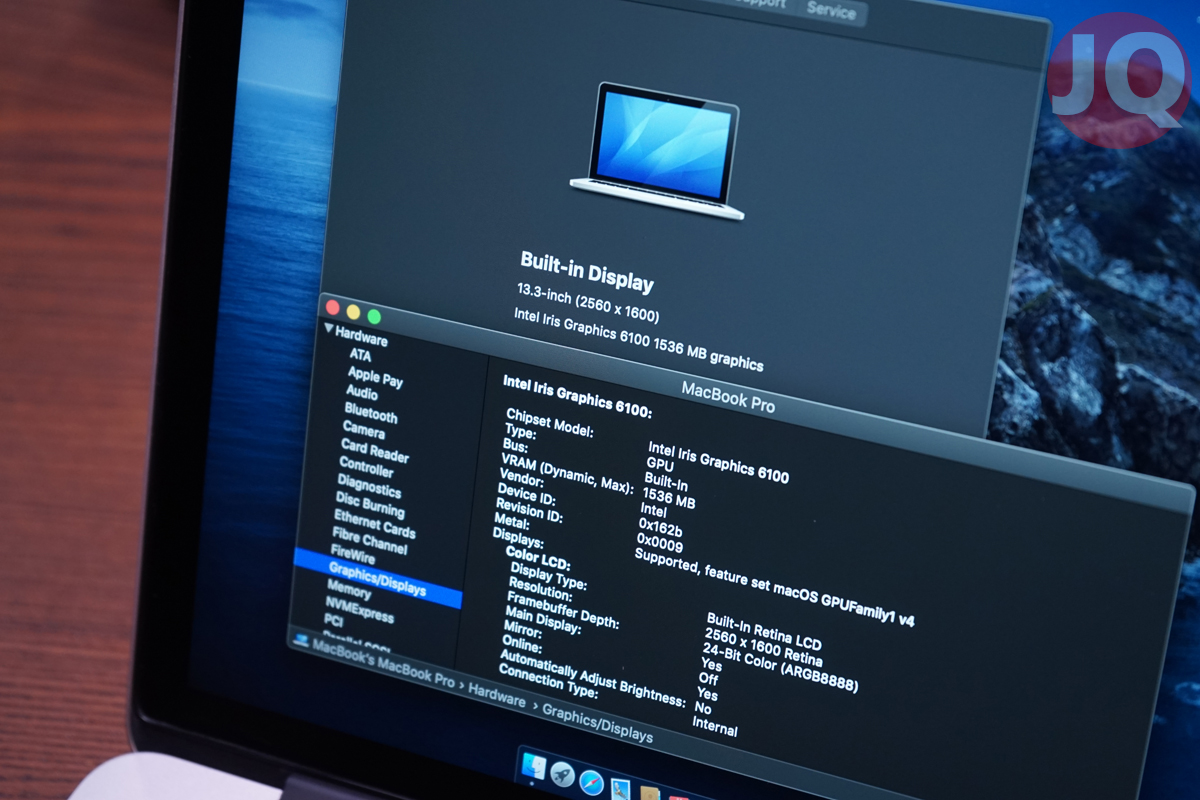Close the System Information window
Screen dimensions: 1200x800
pyautogui.click(x=333, y=307)
